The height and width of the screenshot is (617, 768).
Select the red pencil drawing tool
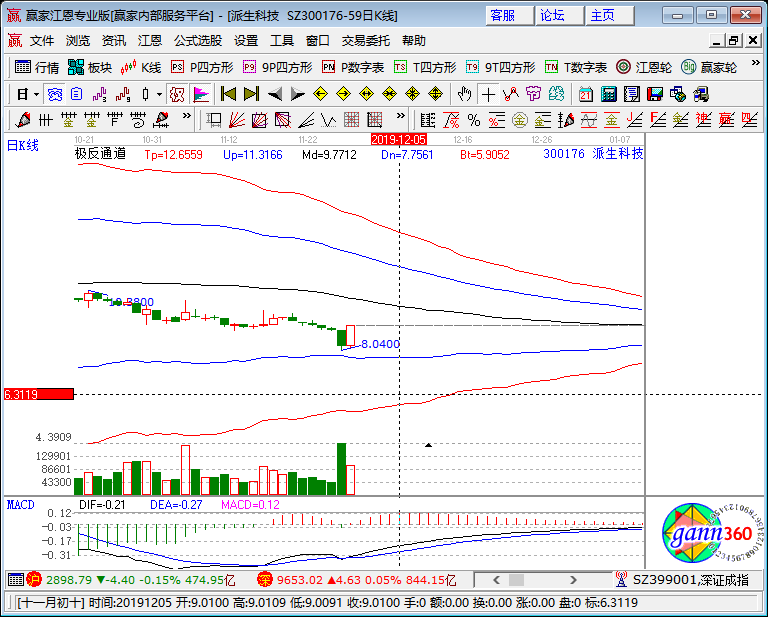23,119
